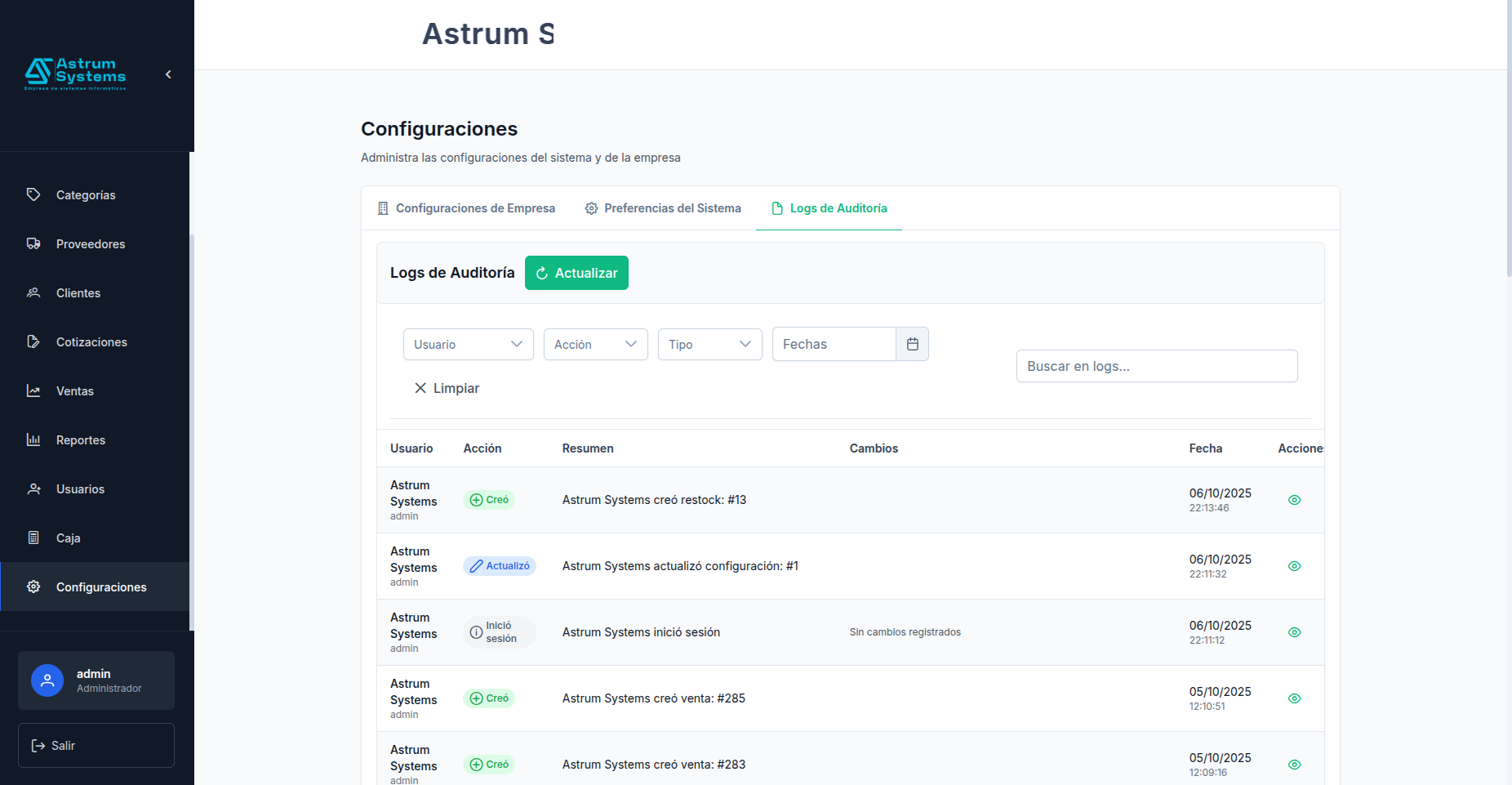
Task: Open Categorías from the sidebar
Action: coord(86,195)
